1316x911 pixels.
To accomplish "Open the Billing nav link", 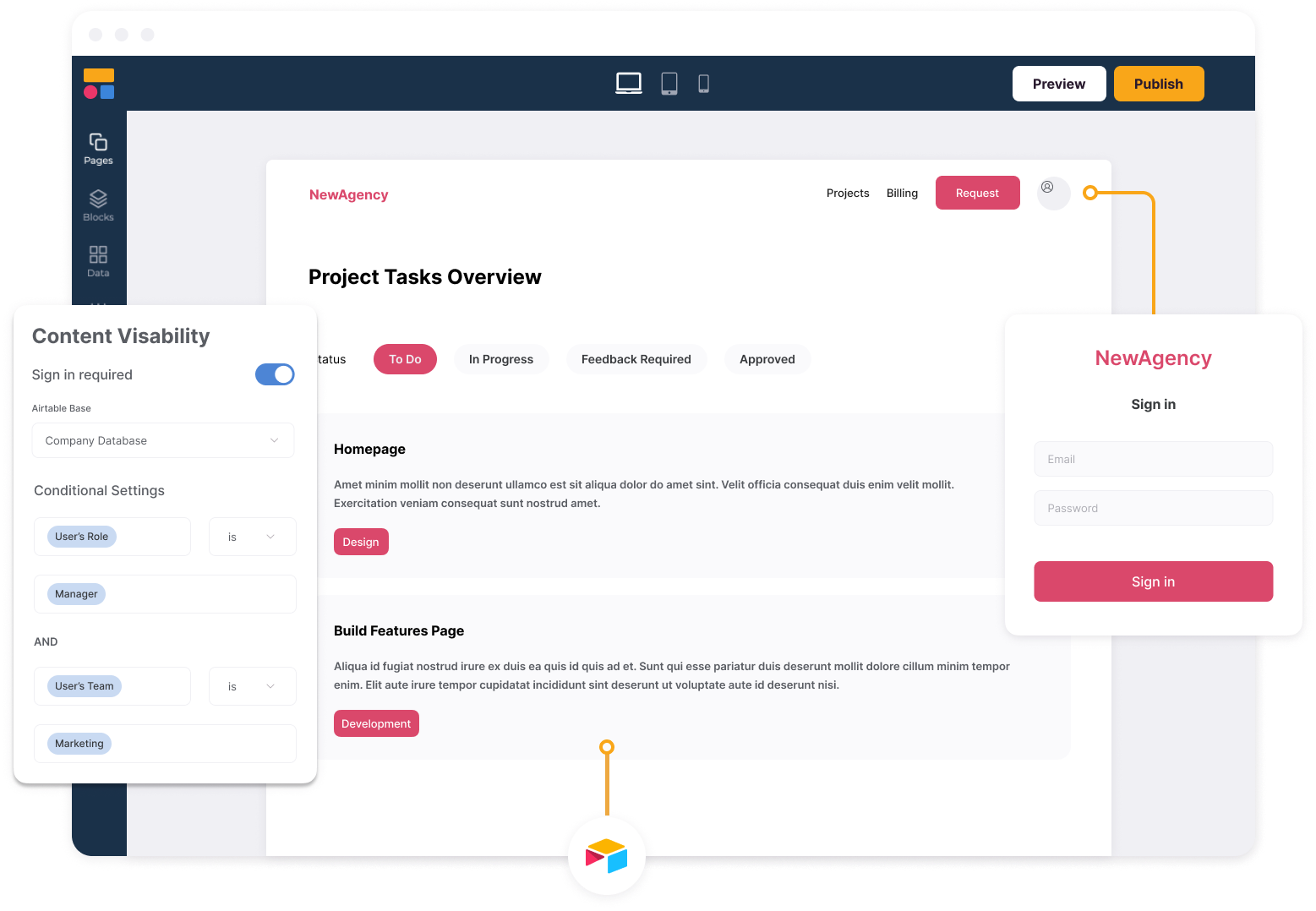I will [x=902, y=193].
